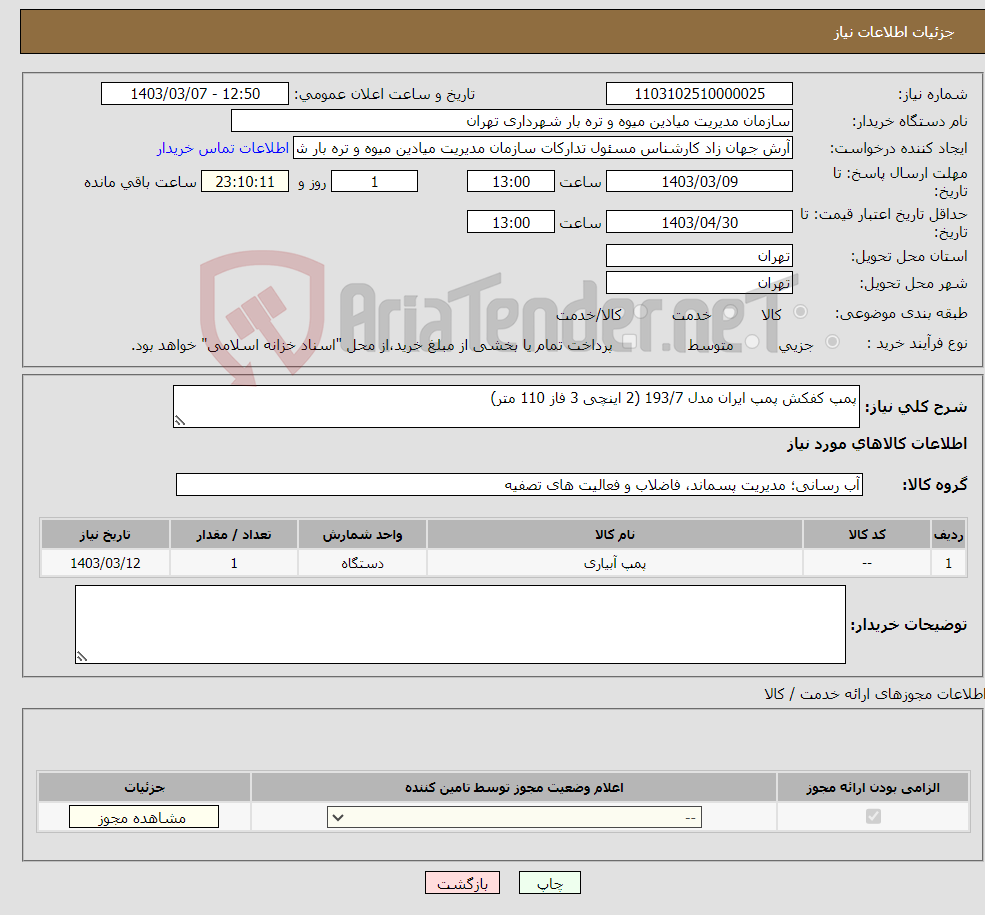Click the دستگاه unit cell
This screenshot has height=915, width=985.
362,563
